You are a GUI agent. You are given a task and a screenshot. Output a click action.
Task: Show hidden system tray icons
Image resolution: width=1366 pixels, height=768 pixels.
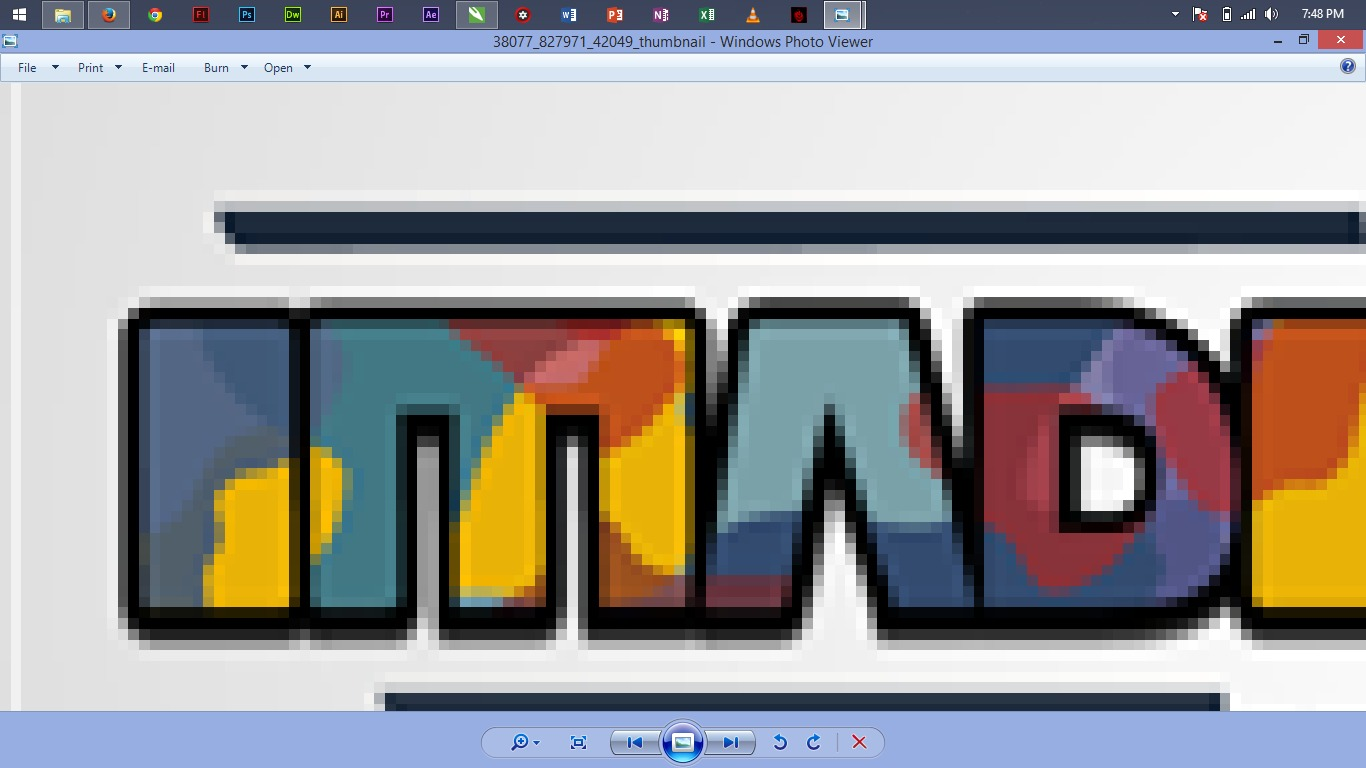[1174, 14]
